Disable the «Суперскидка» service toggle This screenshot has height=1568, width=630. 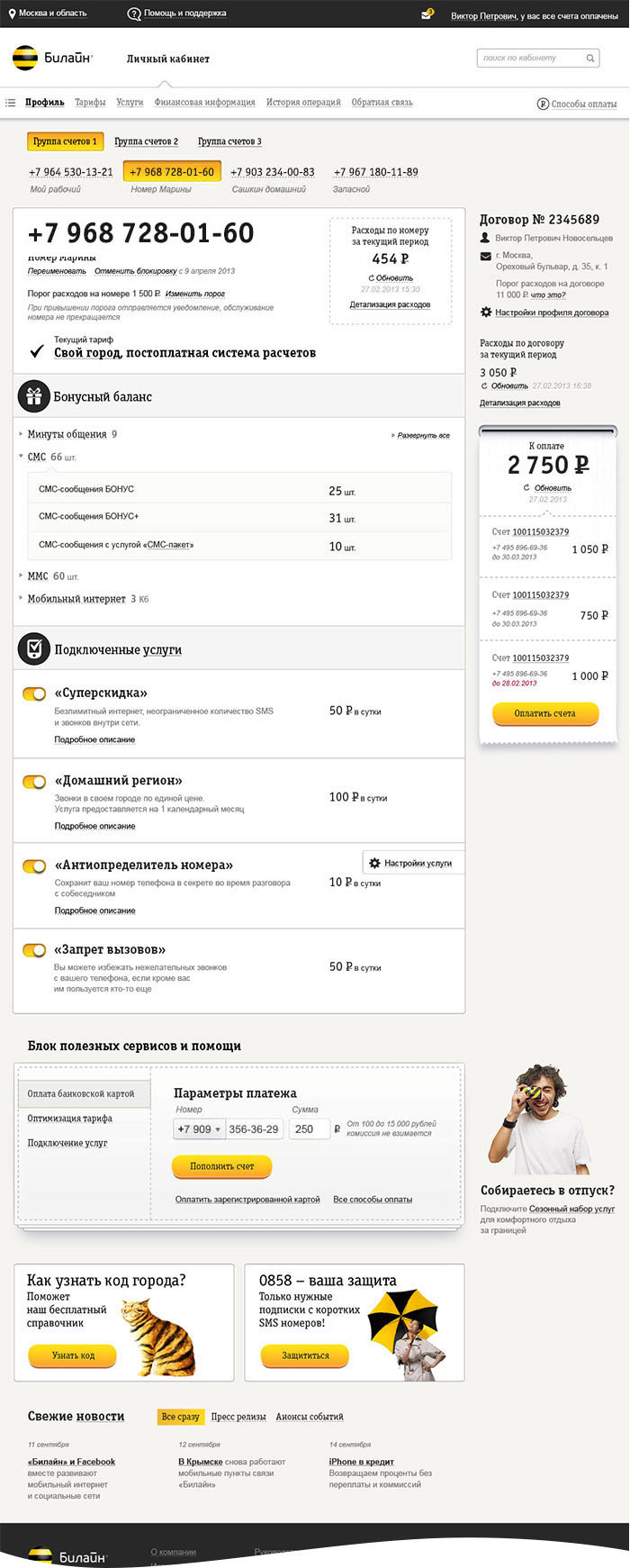(34, 694)
